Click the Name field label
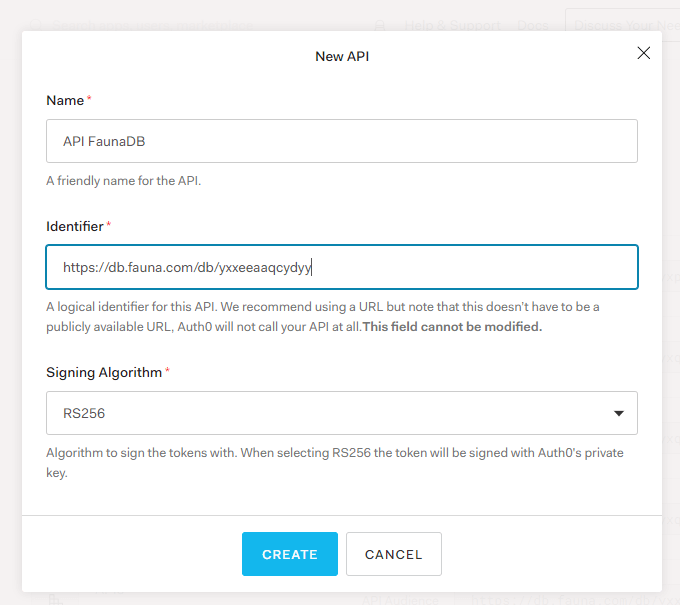 65,100
